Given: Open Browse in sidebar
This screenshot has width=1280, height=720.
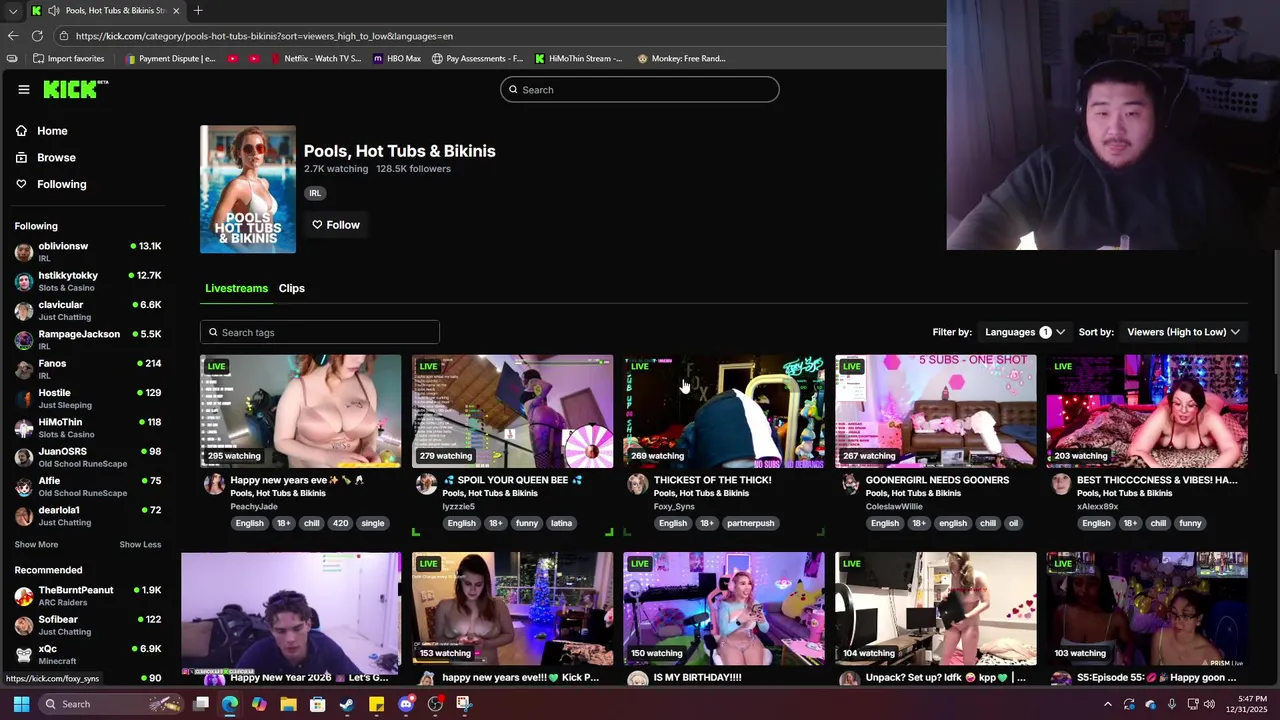Looking at the screenshot, I should pyautogui.click(x=56, y=157).
